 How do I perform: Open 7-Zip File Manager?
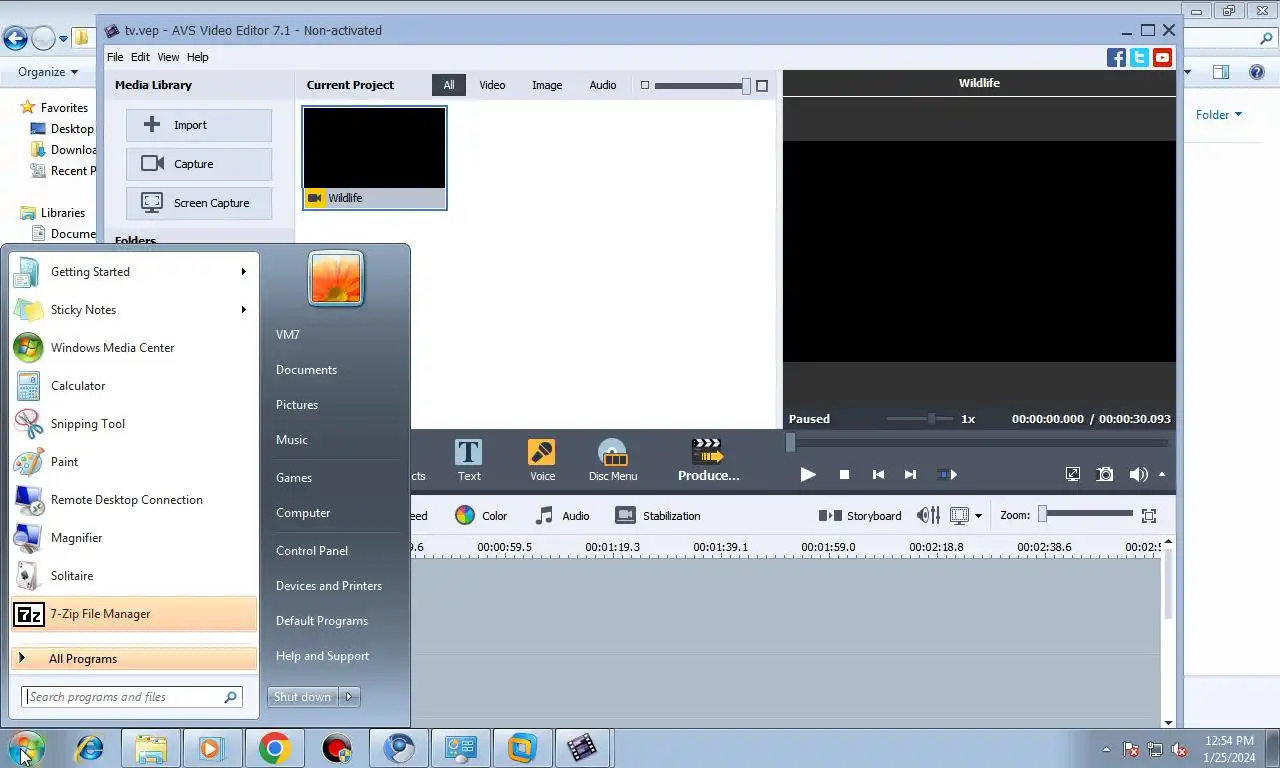point(134,614)
